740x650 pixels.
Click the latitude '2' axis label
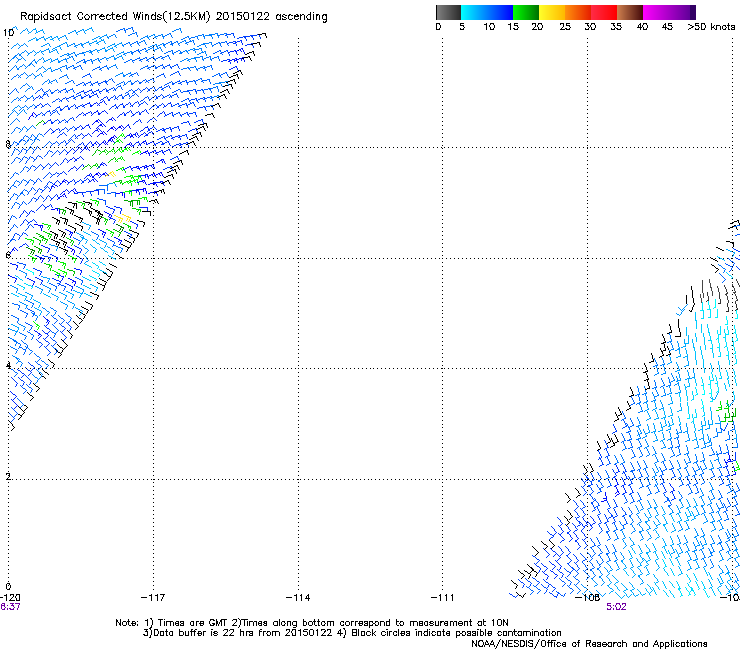click(x=8, y=477)
